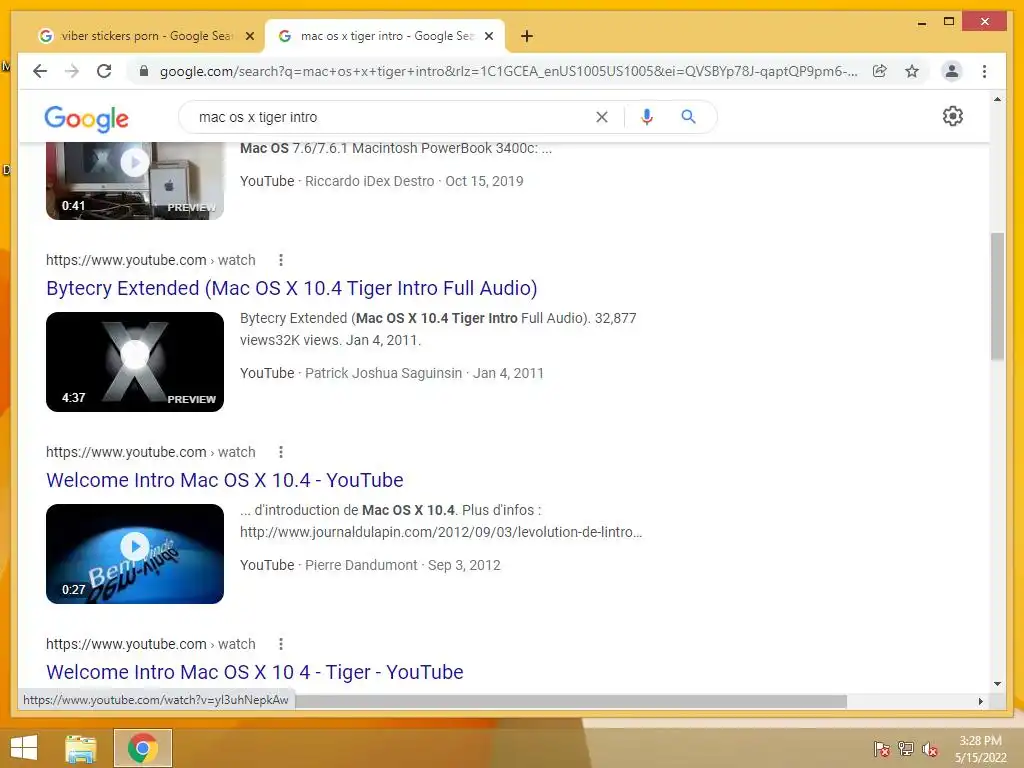Click the horizontal scroll-right arrow
The width and height of the screenshot is (1024, 768).
click(x=980, y=701)
